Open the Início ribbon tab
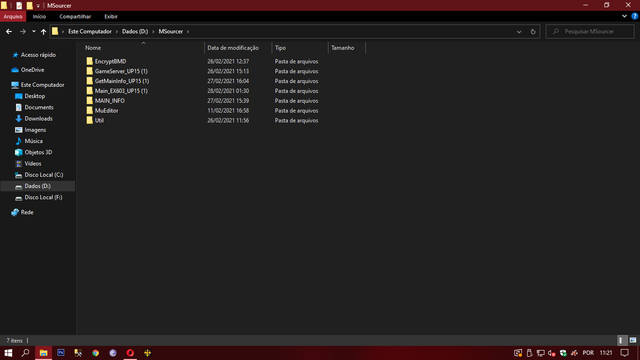The width and height of the screenshot is (640, 360). point(39,16)
